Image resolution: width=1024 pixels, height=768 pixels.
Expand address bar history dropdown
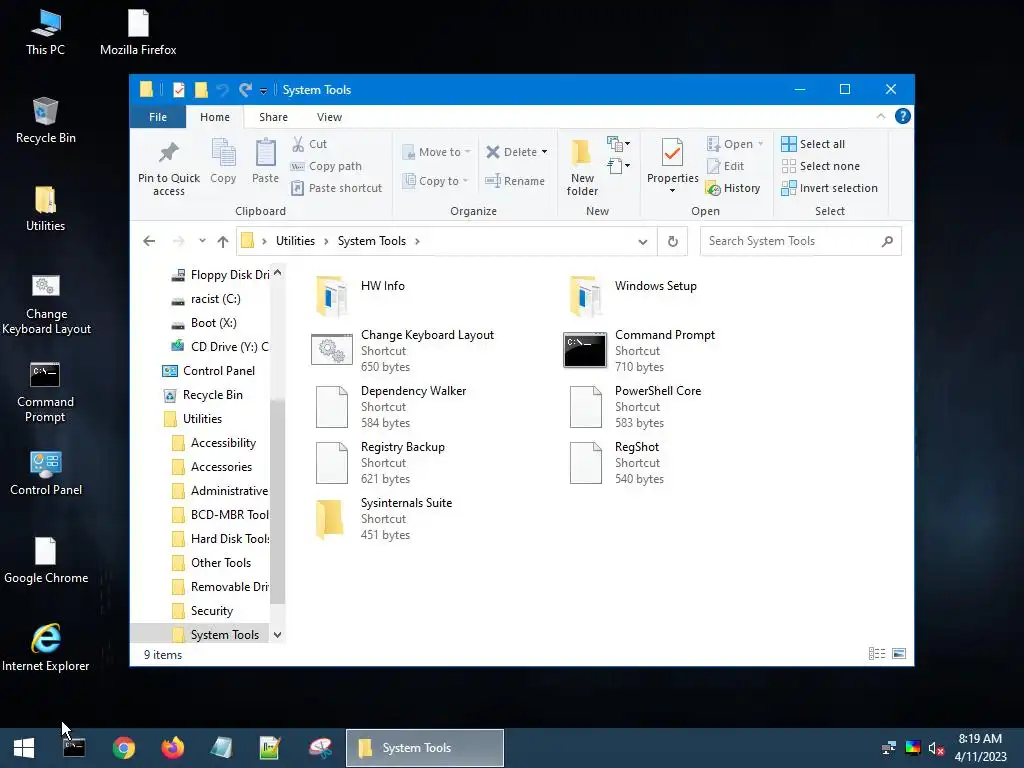[x=643, y=242]
